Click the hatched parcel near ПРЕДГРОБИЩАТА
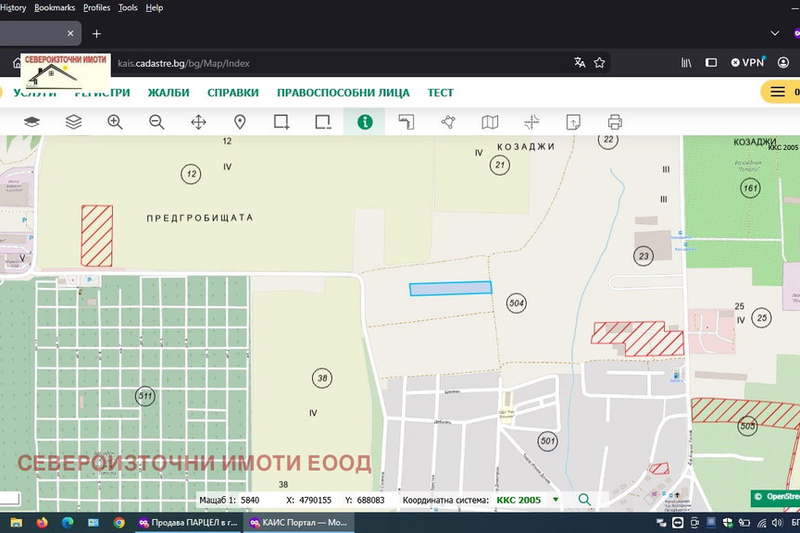800x533 pixels. click(97, 236)
